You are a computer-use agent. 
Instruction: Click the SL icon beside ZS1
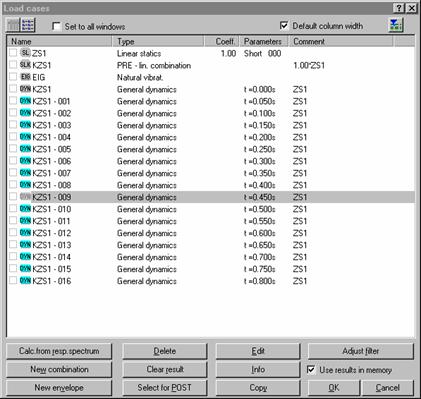25,53
